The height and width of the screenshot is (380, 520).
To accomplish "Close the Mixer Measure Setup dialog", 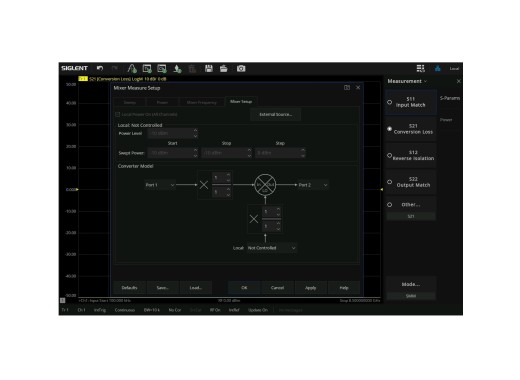I will 358,88.
